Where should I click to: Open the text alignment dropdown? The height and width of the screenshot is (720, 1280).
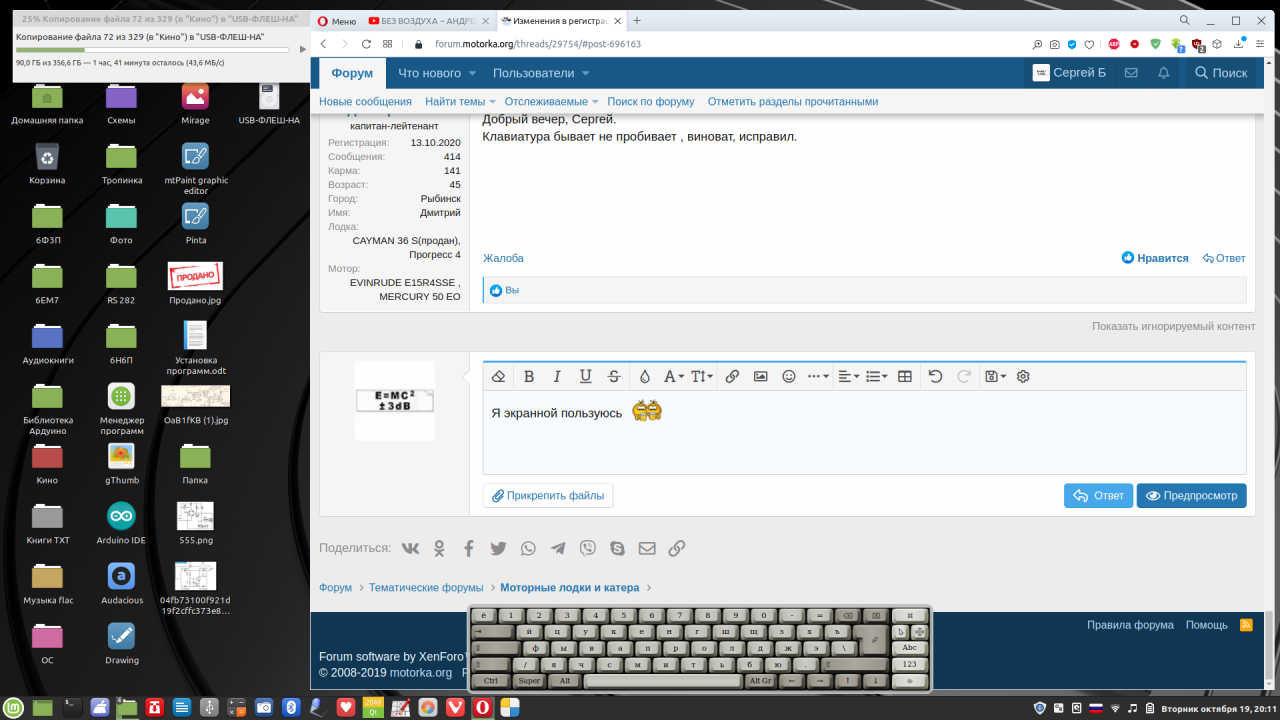pyautogui.click(x=848, y=376)
